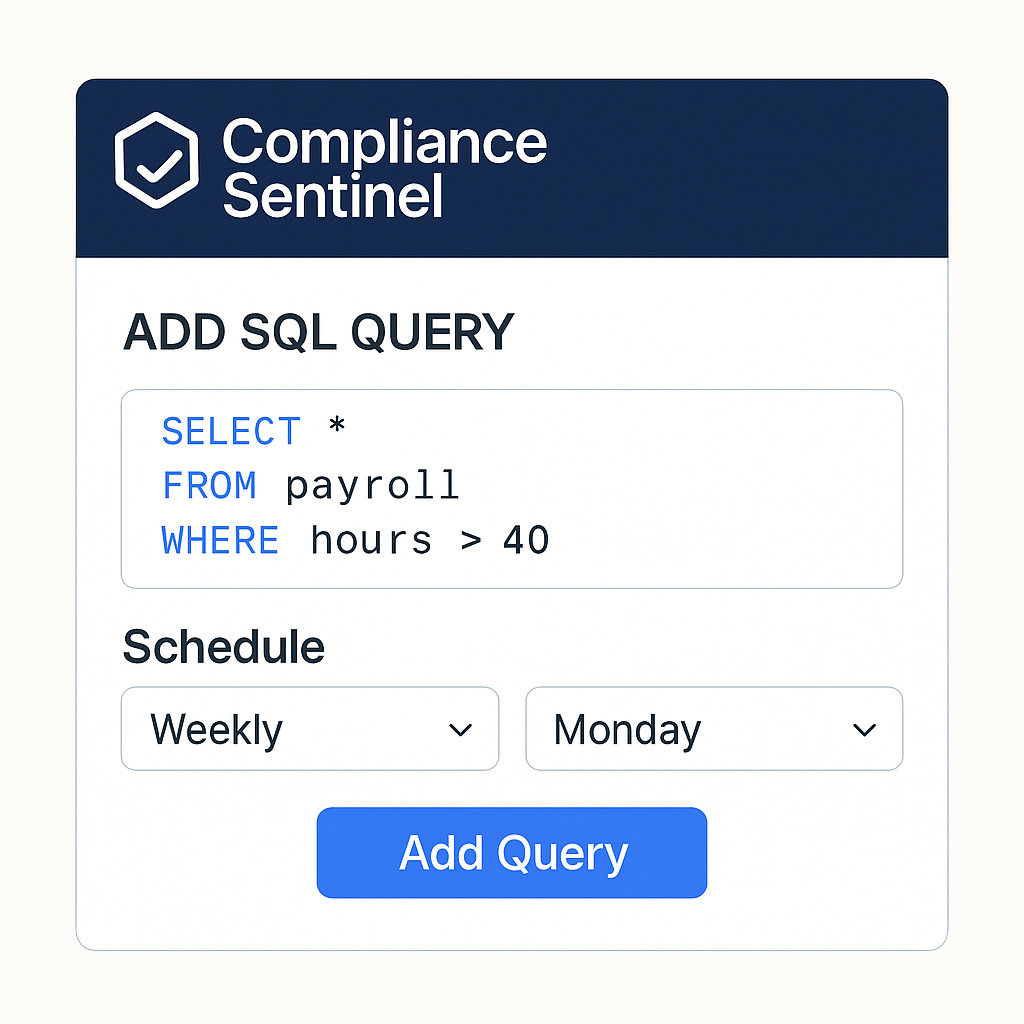Click the payroll table name in the query
Image resolution: width=1024 pixels, height=1024 pixels.
[372, 485]
